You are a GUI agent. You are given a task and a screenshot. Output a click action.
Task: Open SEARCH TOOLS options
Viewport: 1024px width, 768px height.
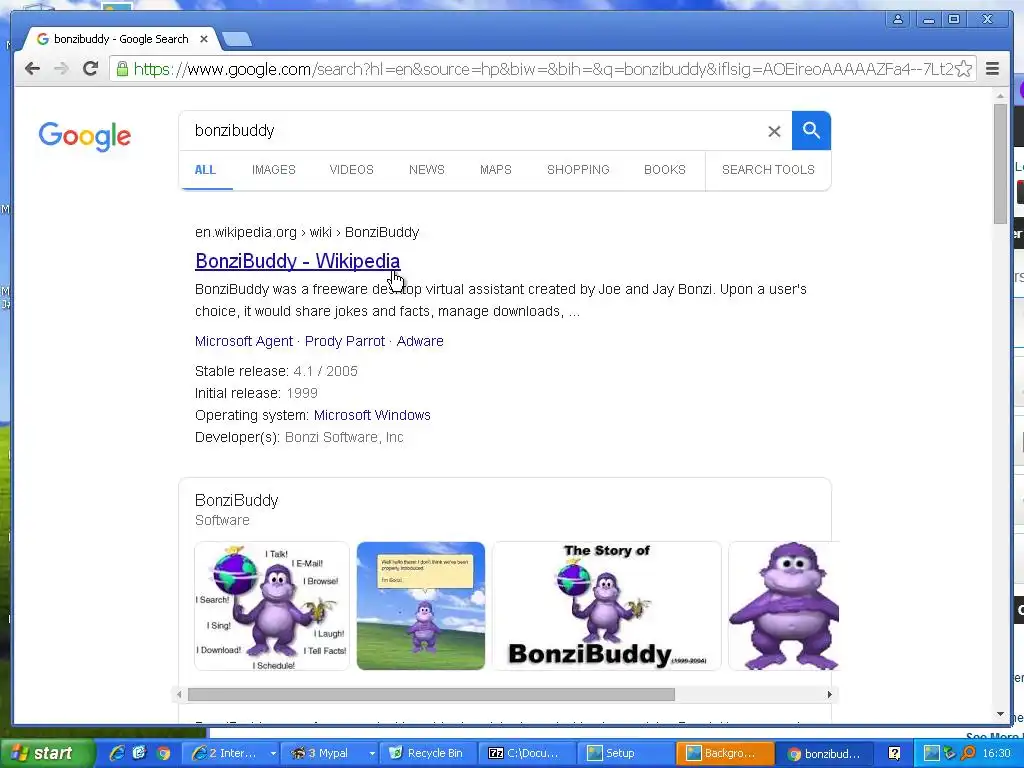(768, 170)
